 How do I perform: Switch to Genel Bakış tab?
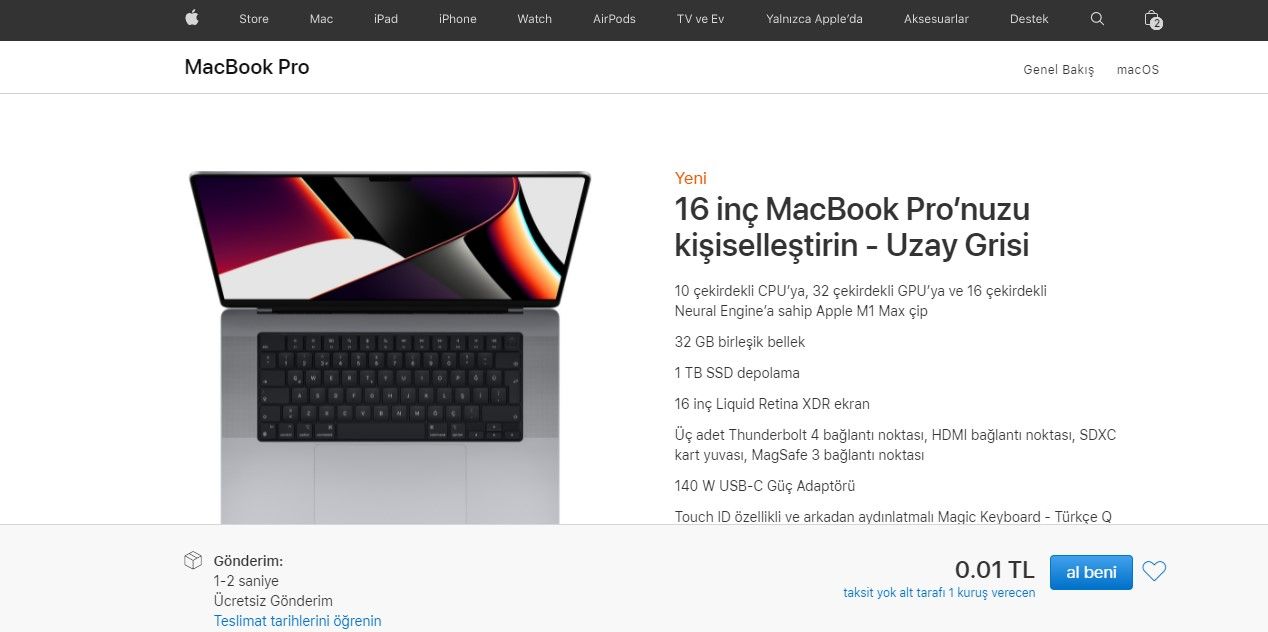(x=1058, y=70)
